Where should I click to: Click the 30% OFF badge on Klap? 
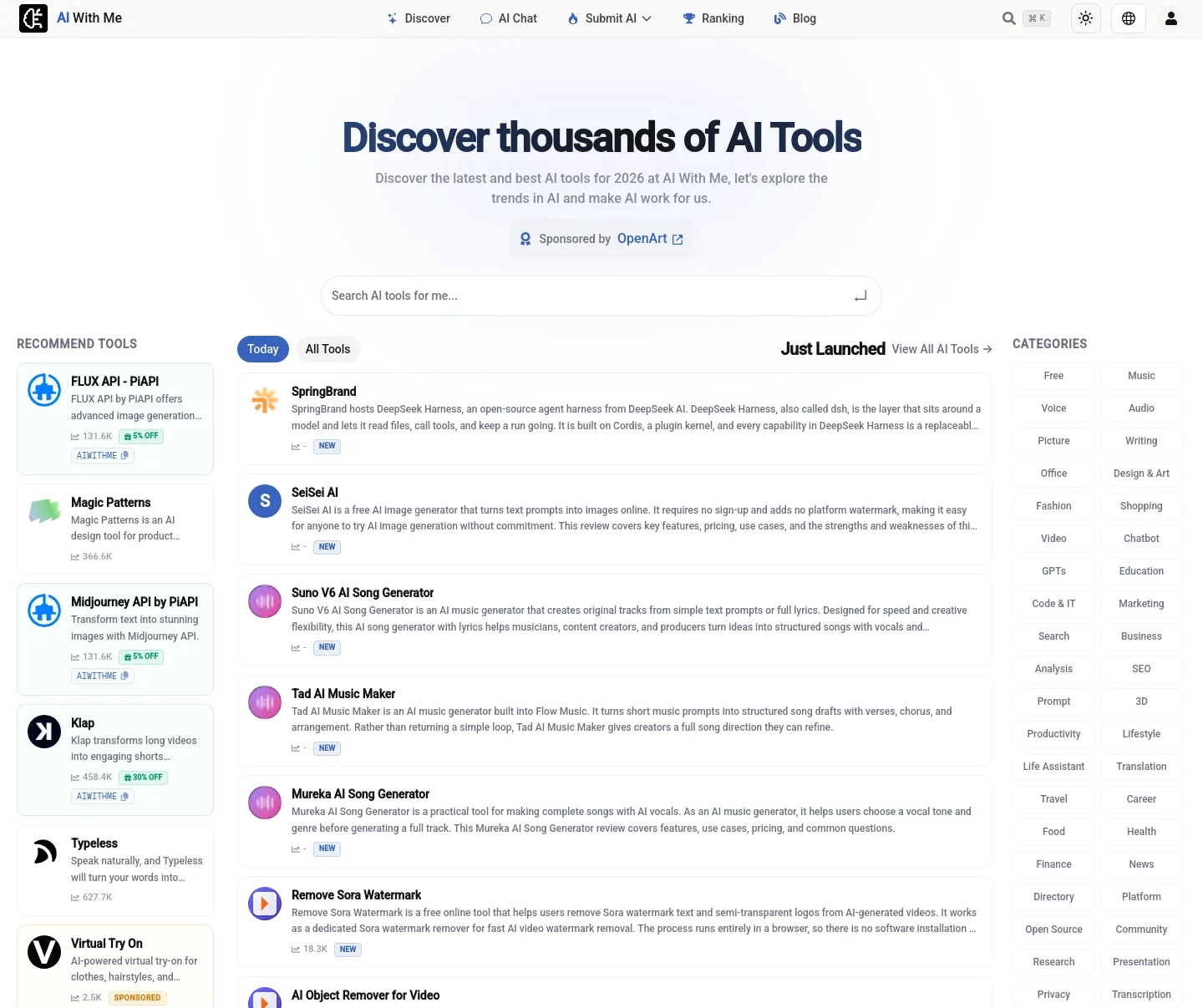click(143, 778)
